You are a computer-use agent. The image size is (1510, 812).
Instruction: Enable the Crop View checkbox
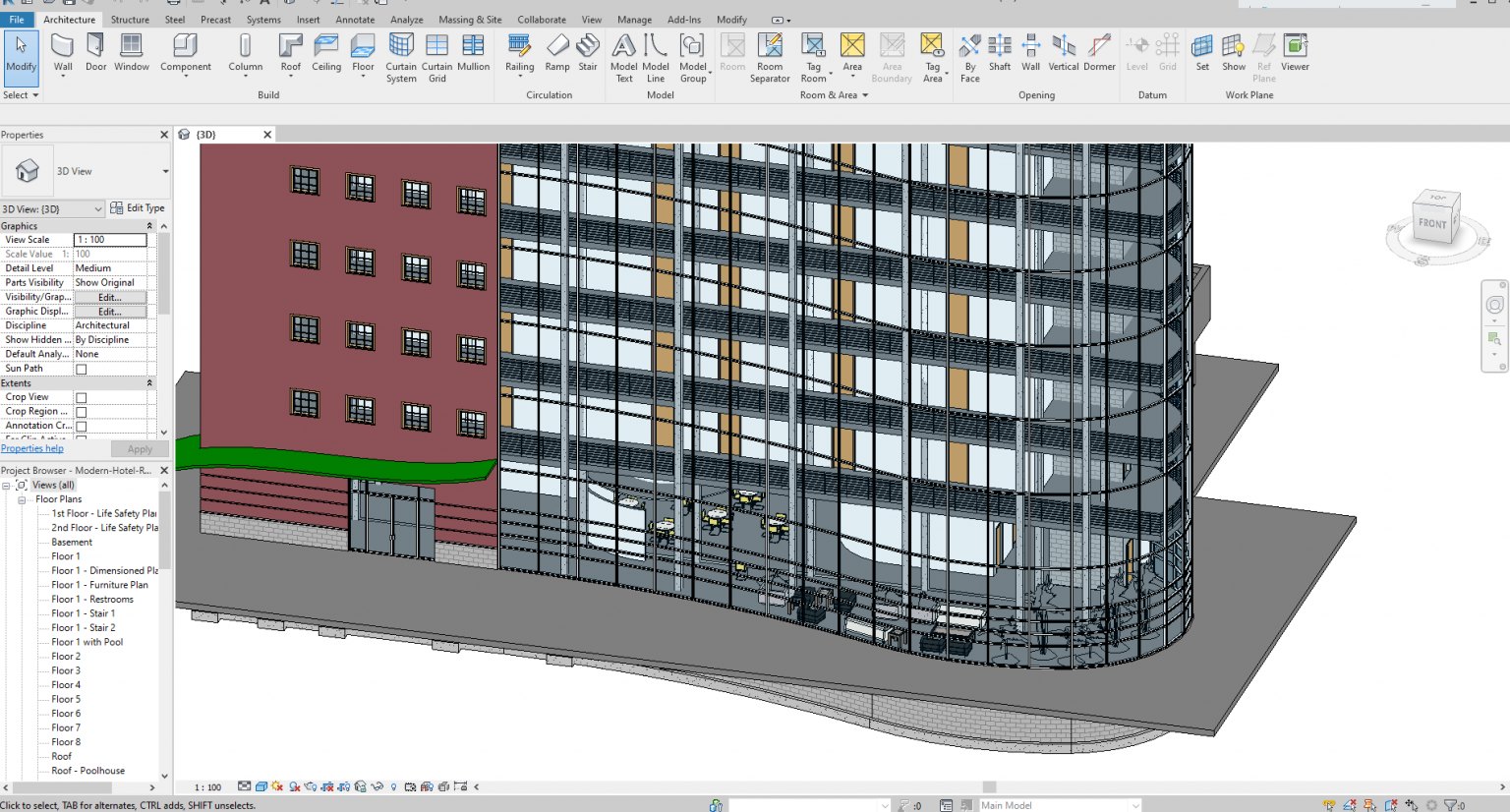click(x=83, y=396)
